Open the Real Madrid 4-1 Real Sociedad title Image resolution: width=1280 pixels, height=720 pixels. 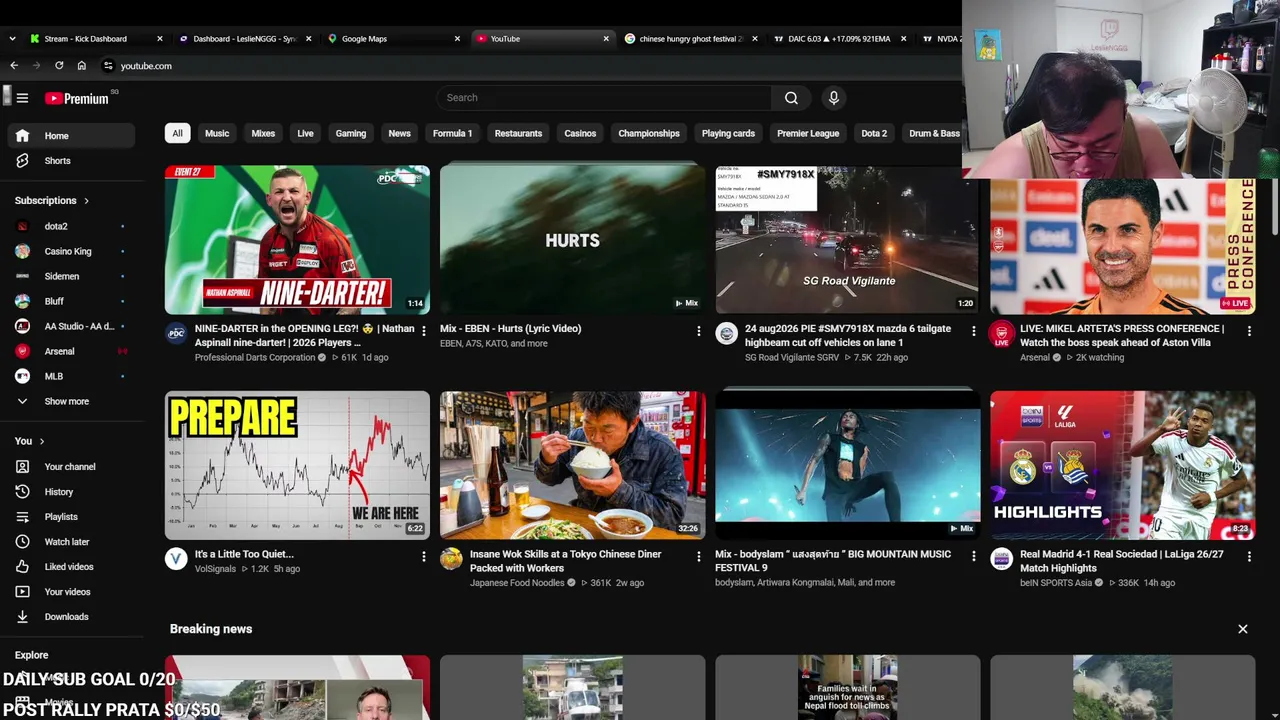pyautogui.click(x=1122, y=561)
